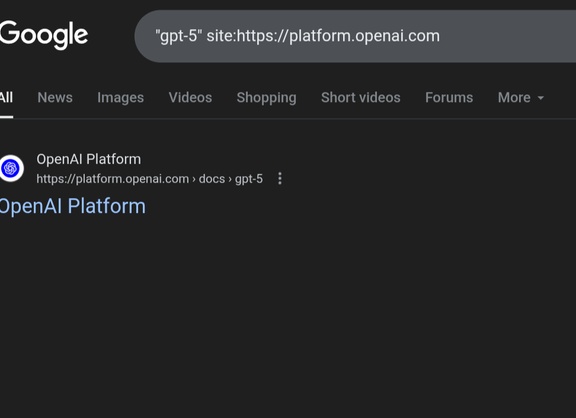Open the three-dot menu beside result URL
The image size is (576, 418).
(280, 179)
